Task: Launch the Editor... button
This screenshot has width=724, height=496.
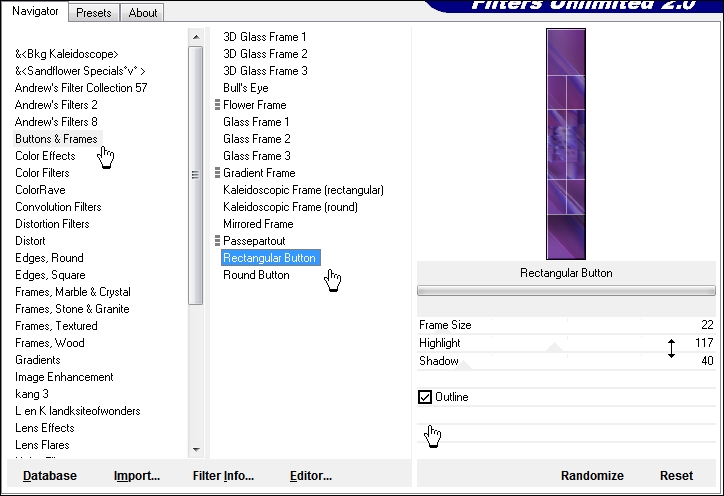Action: (x=310, y=476)
